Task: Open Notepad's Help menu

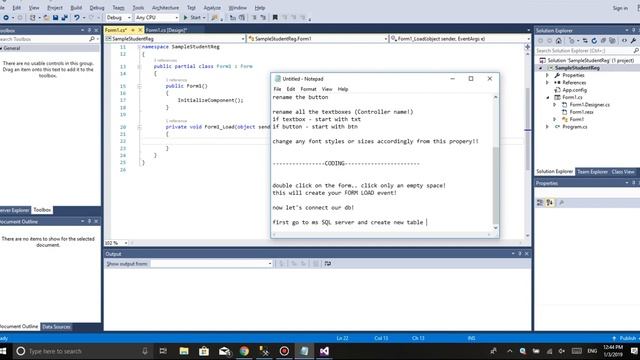Action: tap(343, 89)
